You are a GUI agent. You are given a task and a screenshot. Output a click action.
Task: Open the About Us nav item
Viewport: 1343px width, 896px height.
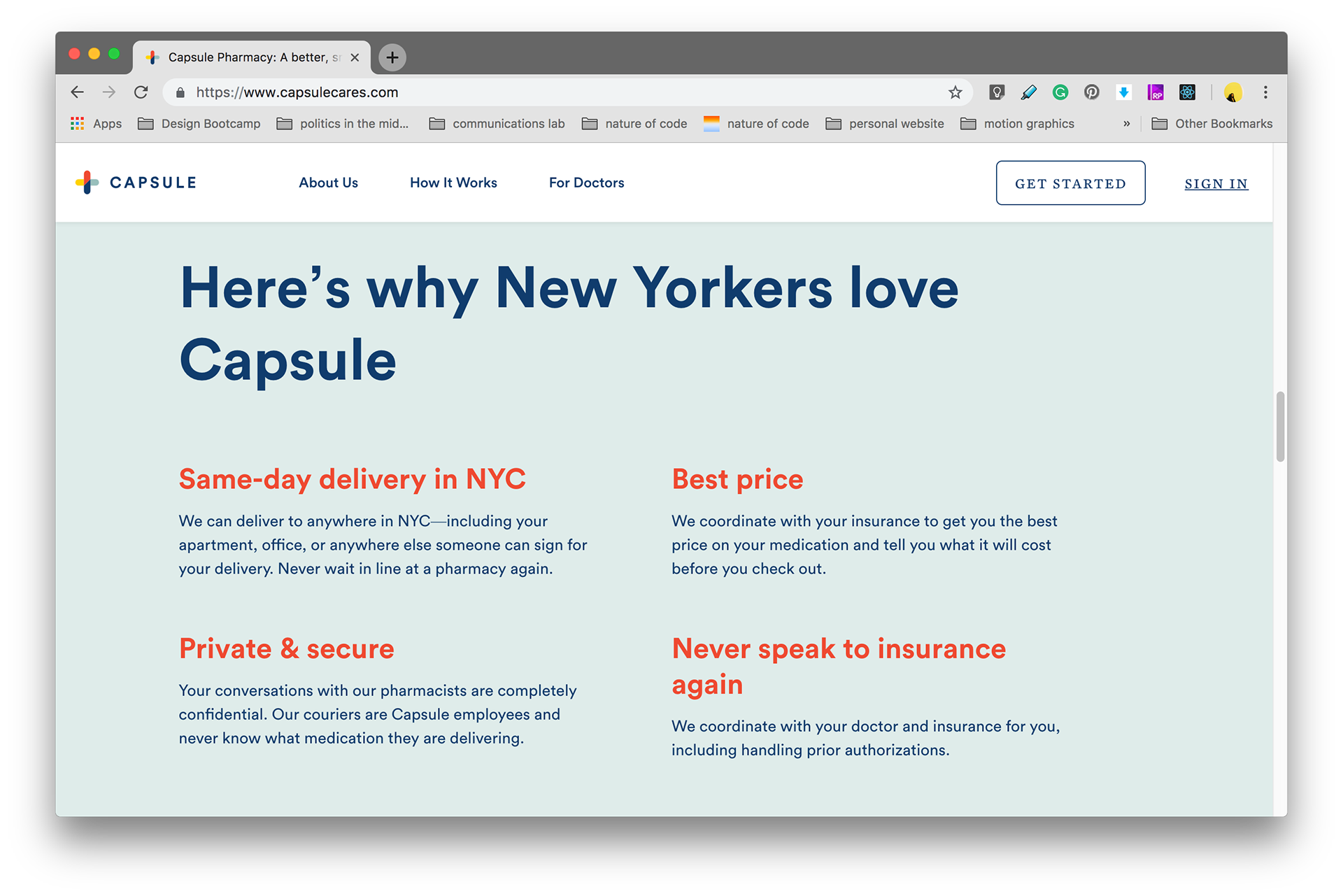click(328, 183)
